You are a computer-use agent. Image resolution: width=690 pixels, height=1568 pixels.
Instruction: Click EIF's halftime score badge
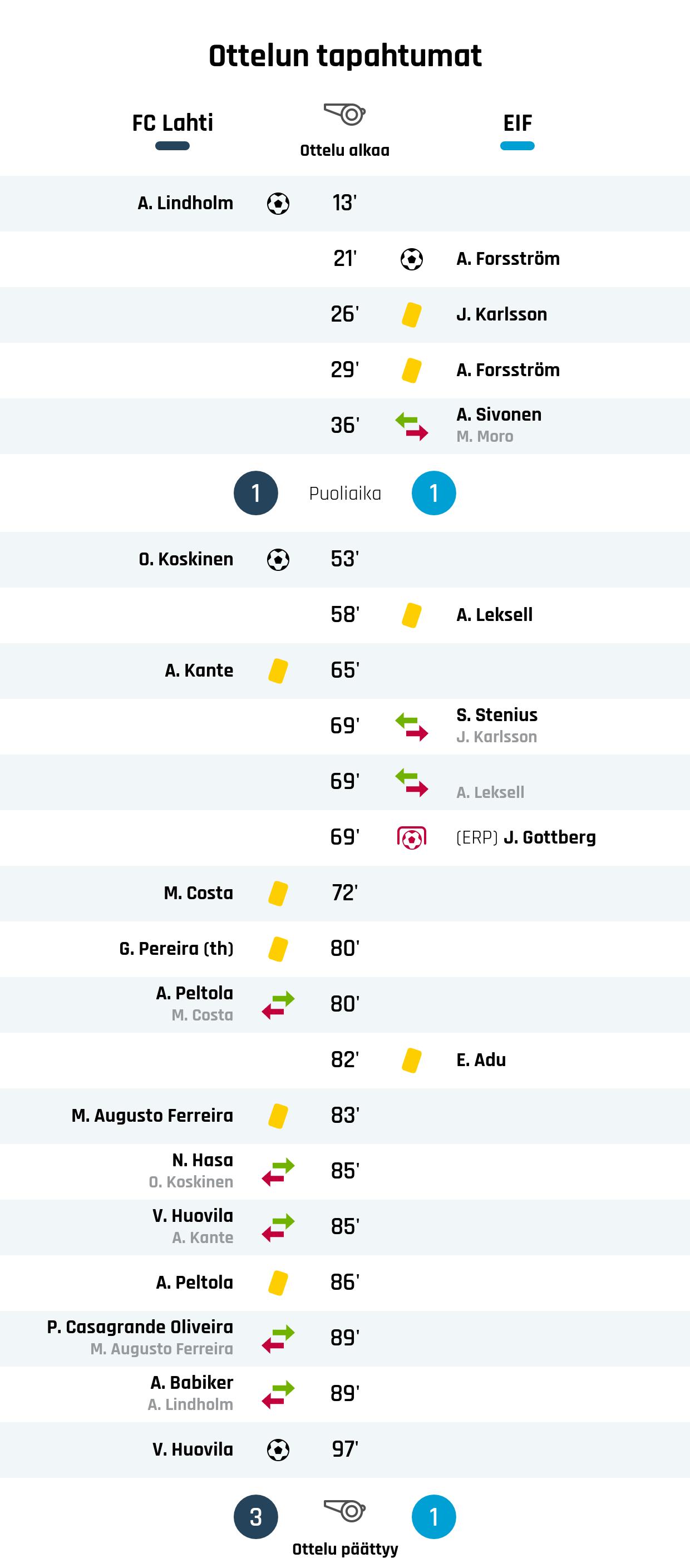(x=433, y=493)
